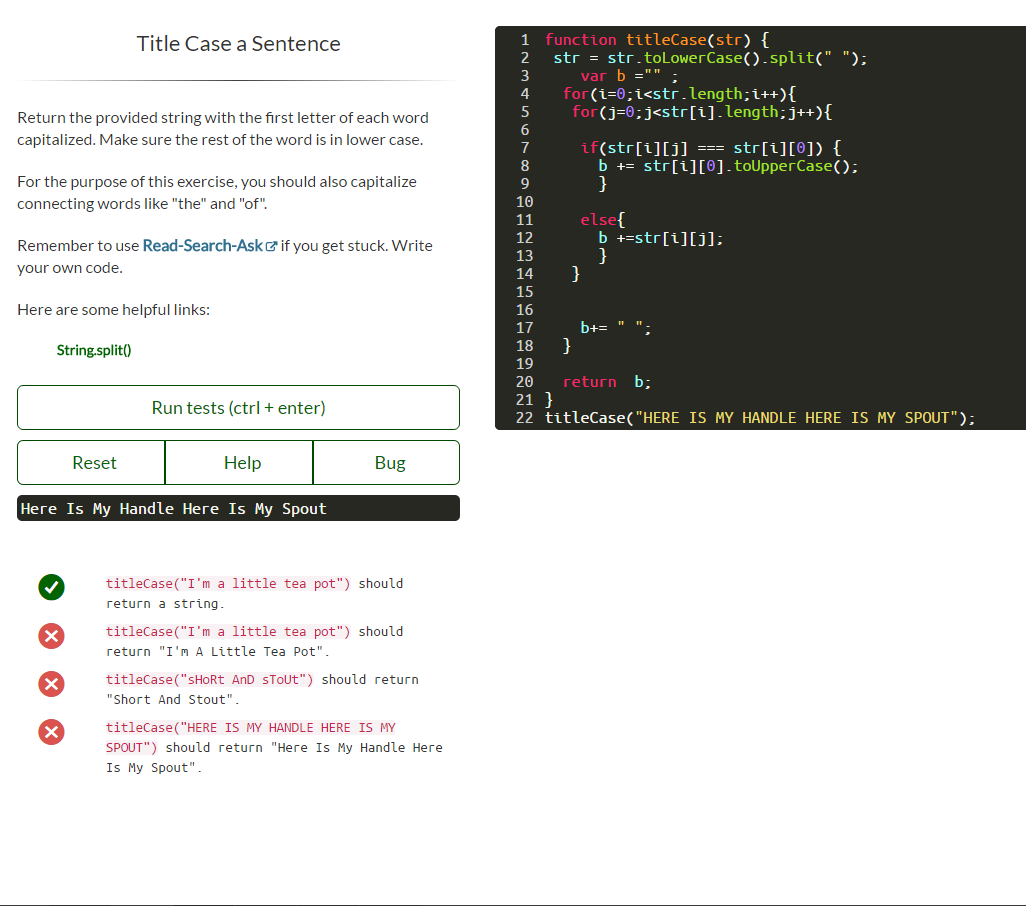Viewport: 1026px width, 906px height.
Task: Click the external link icon after Read-Search-Ask
Action: tap(271, 246)
